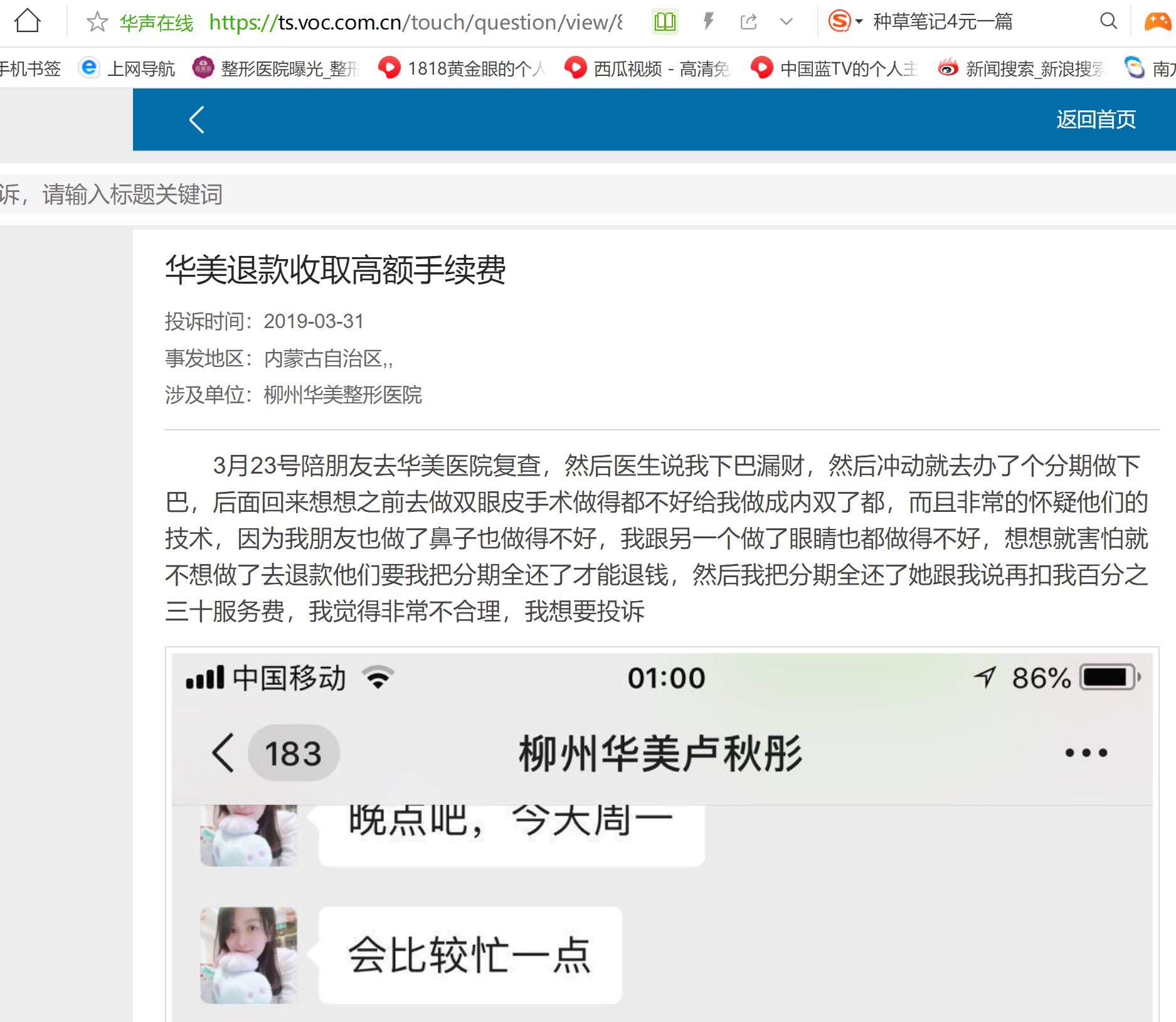Open the game controller icon
Viewport: 1176px width, 1022px height.
coord(1157,22)
